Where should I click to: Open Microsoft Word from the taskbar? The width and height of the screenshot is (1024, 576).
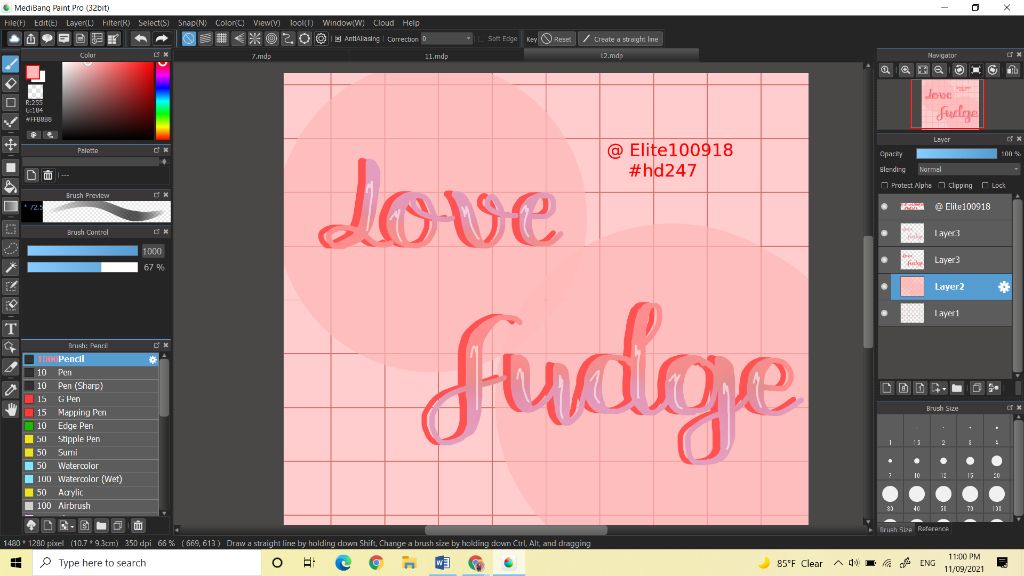coord(442,563)
